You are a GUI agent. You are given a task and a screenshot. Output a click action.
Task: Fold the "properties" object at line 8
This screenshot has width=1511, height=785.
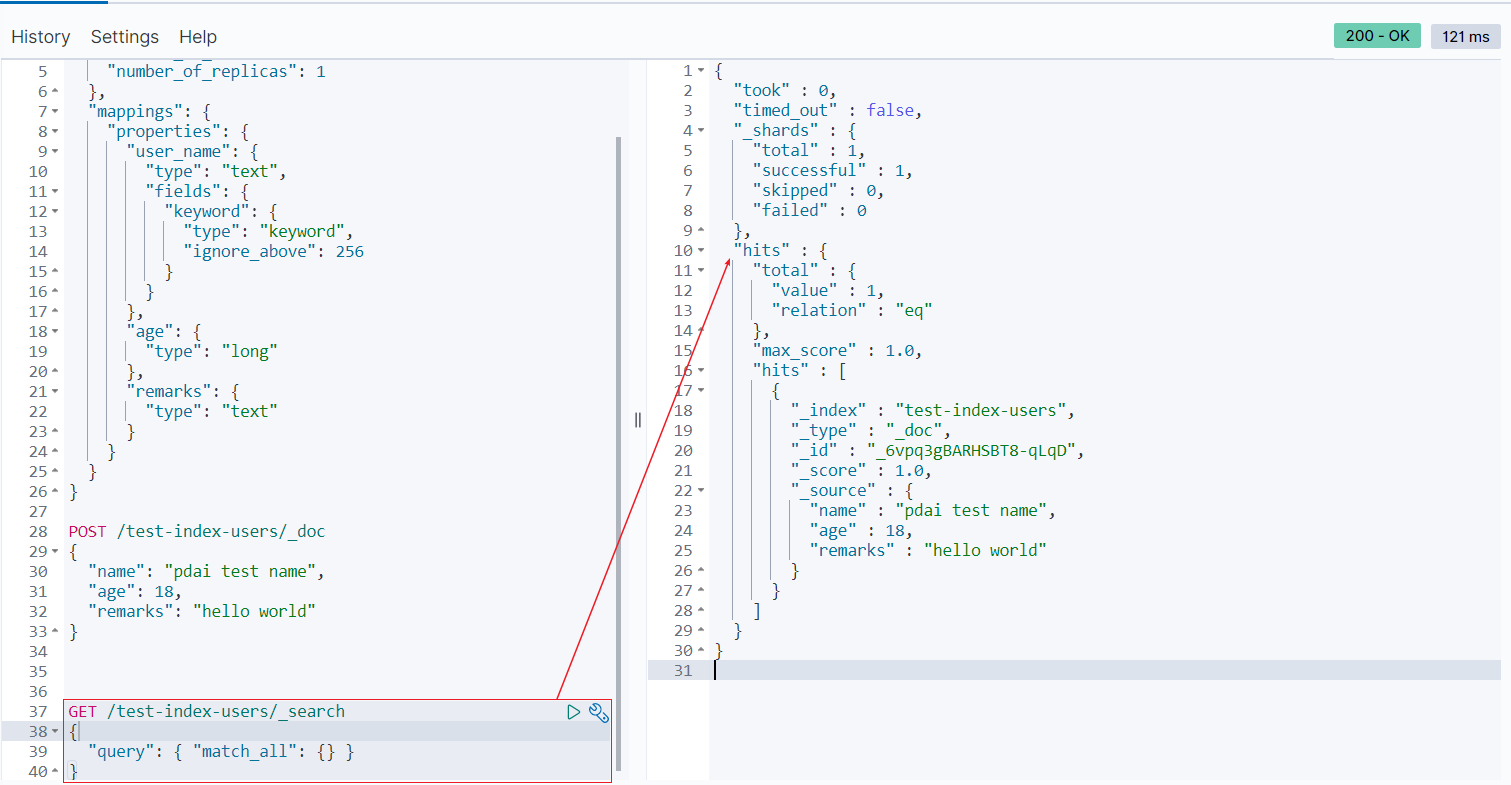(55, 131)
